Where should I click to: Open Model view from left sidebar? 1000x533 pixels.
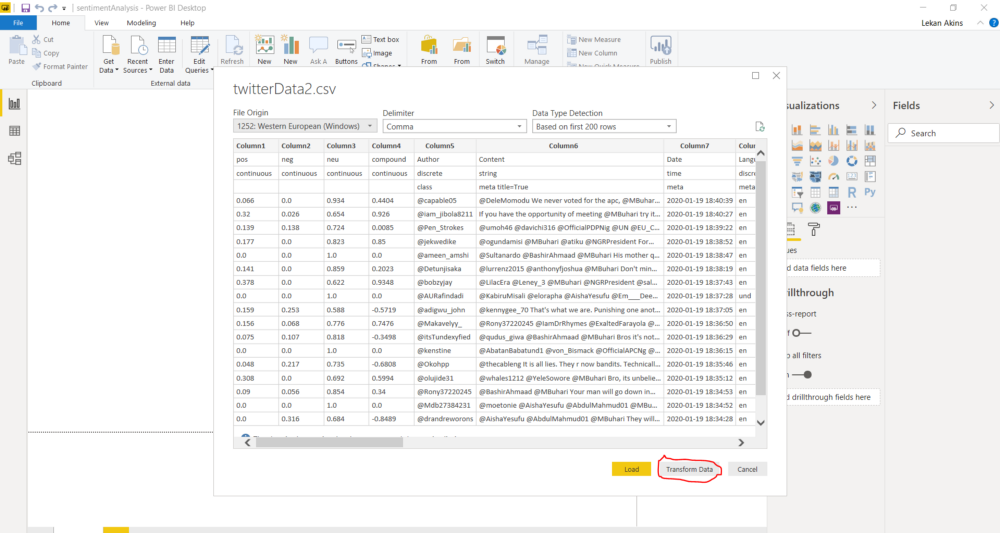pos(14,158)
